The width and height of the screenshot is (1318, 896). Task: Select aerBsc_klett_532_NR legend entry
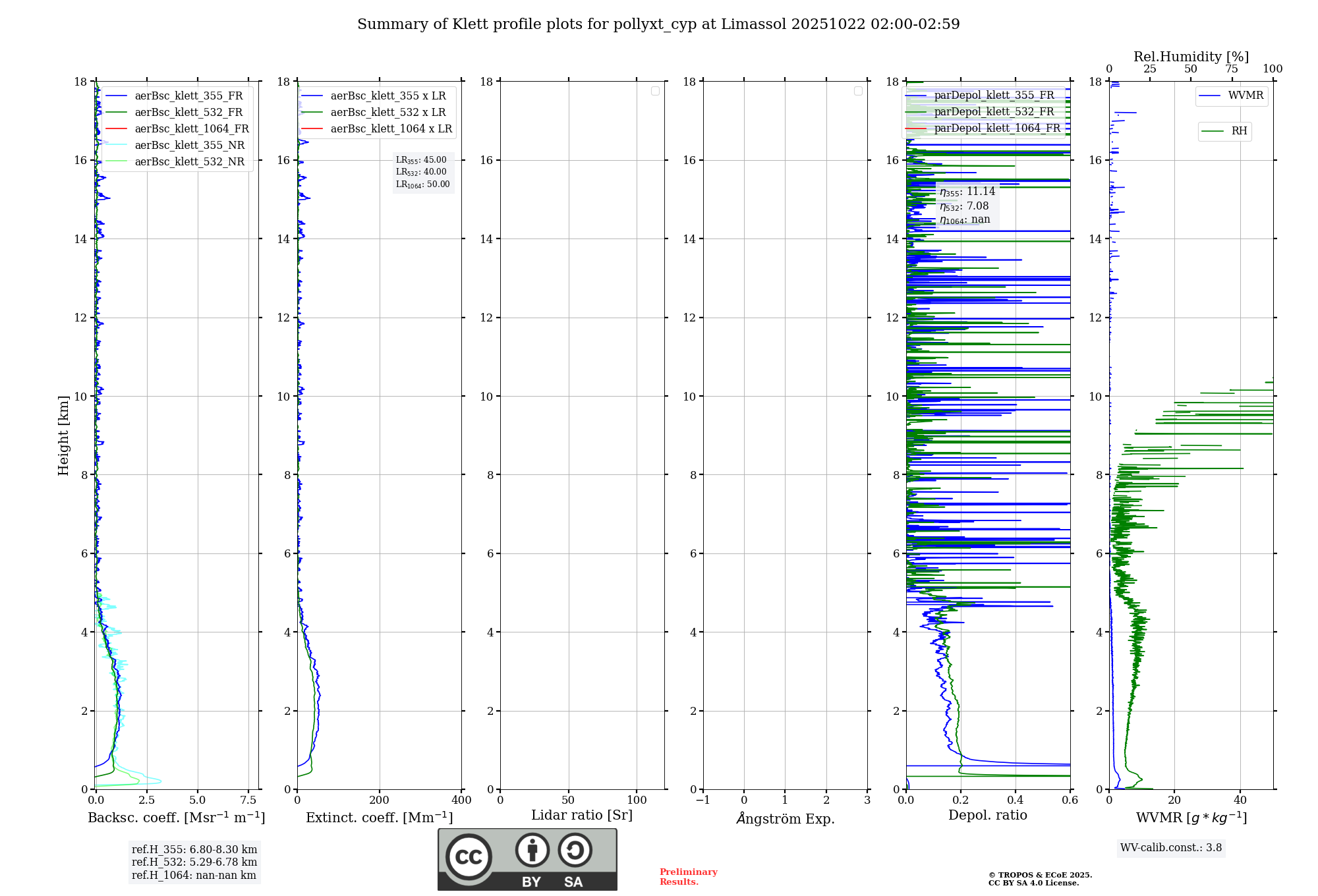tap(189, 161)
